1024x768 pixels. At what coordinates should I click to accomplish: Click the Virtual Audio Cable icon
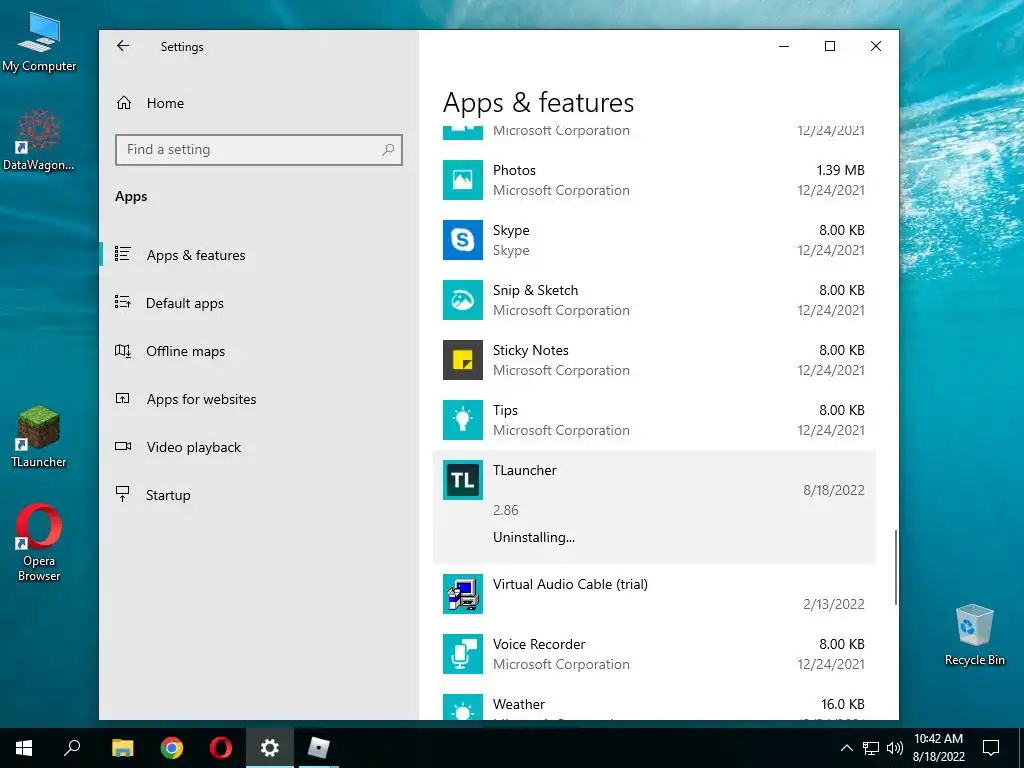coord(462,594)
